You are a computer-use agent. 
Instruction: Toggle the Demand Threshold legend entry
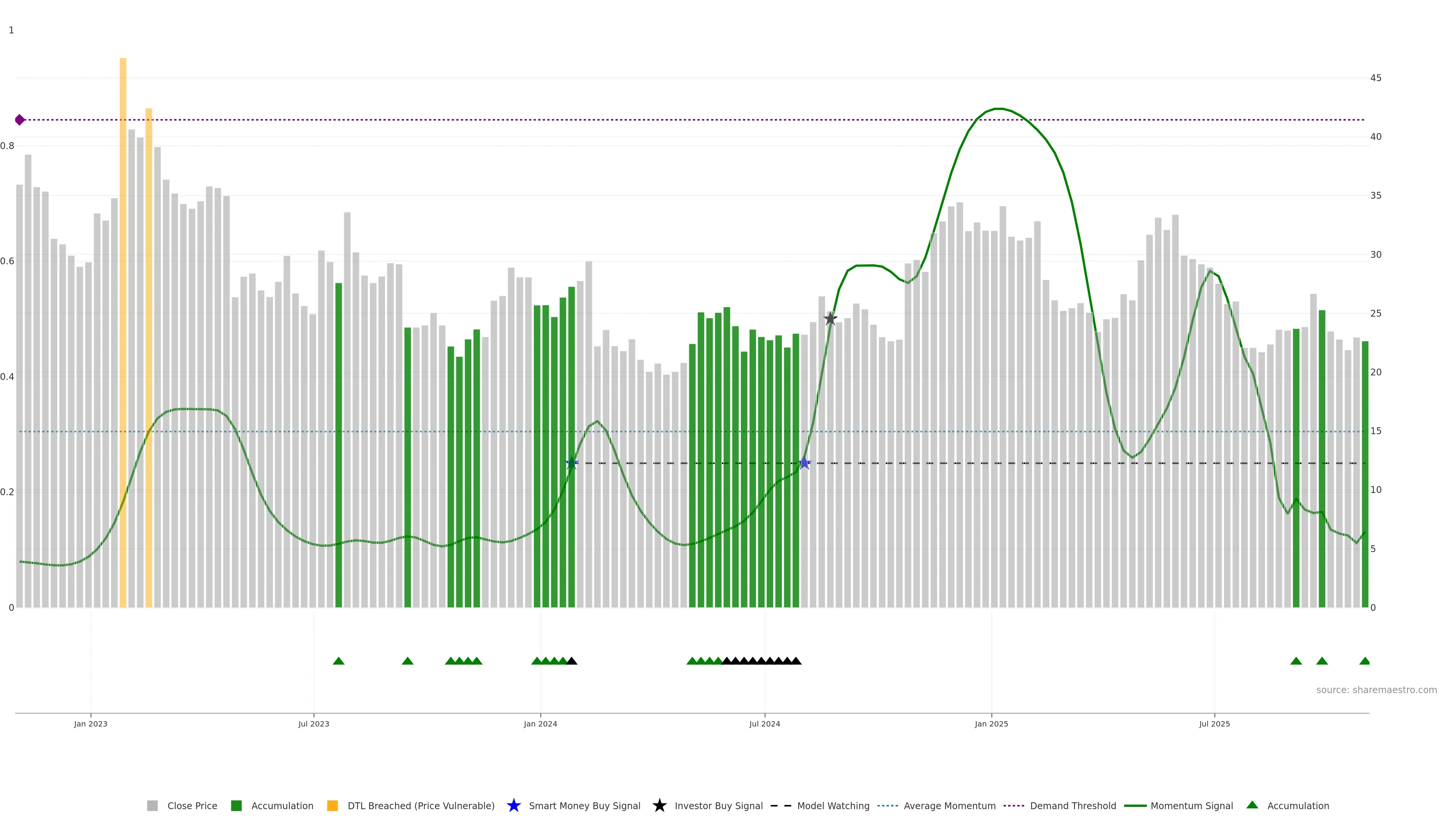click(x=1072, y=805)
